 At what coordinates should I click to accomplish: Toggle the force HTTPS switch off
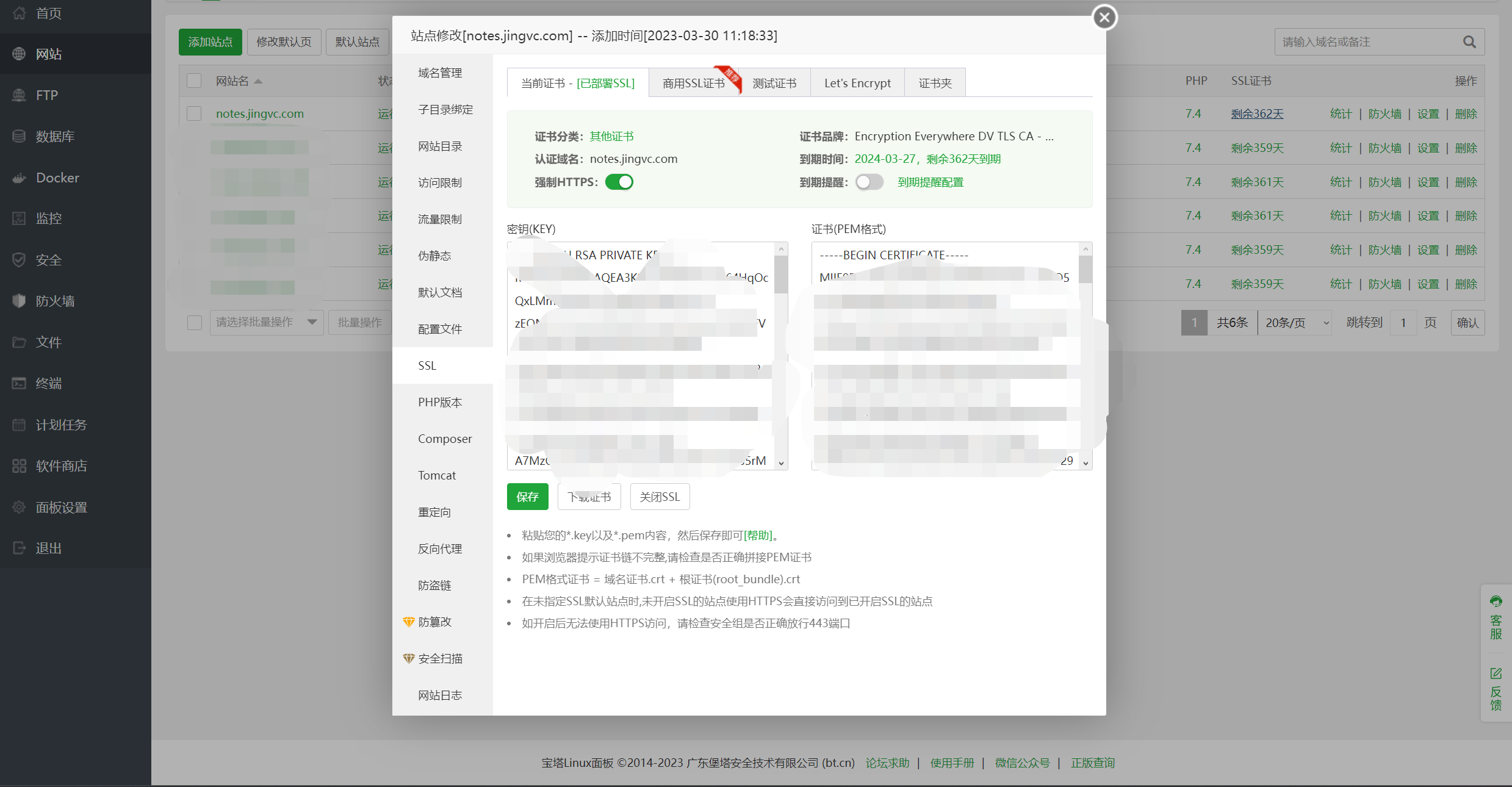619,182
